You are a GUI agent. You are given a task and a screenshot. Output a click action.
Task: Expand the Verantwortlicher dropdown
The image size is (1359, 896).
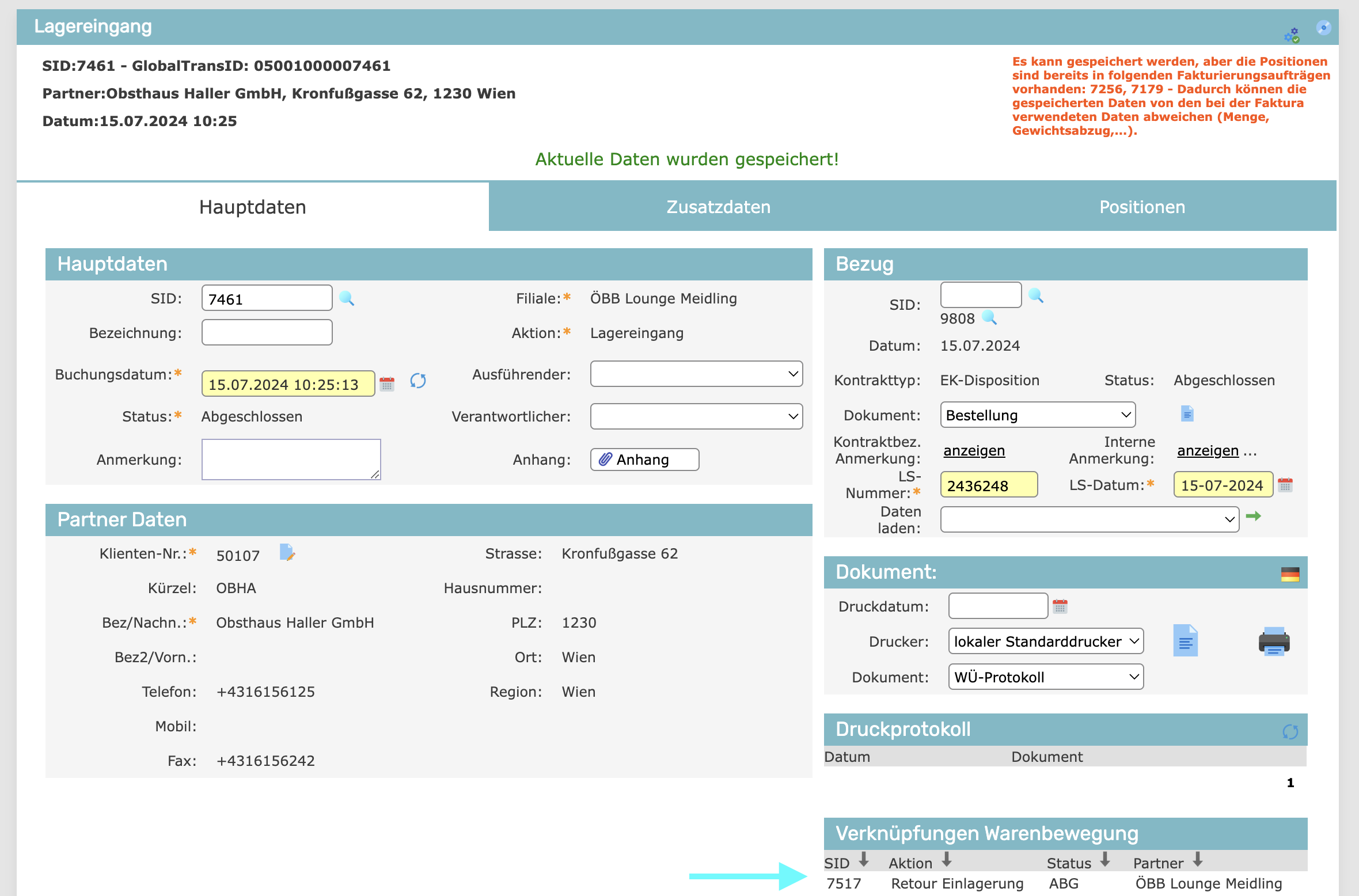click(x=696, y=416)
